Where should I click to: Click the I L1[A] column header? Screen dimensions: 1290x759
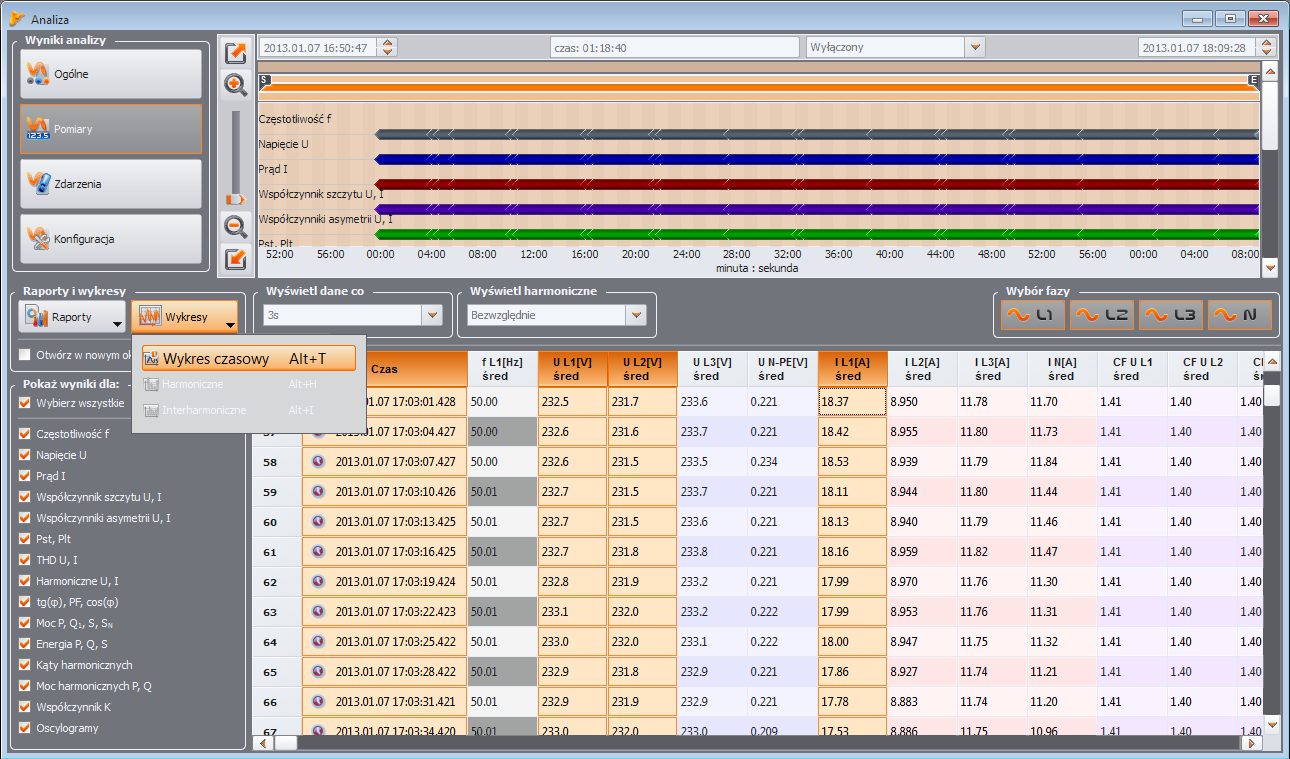852,369
